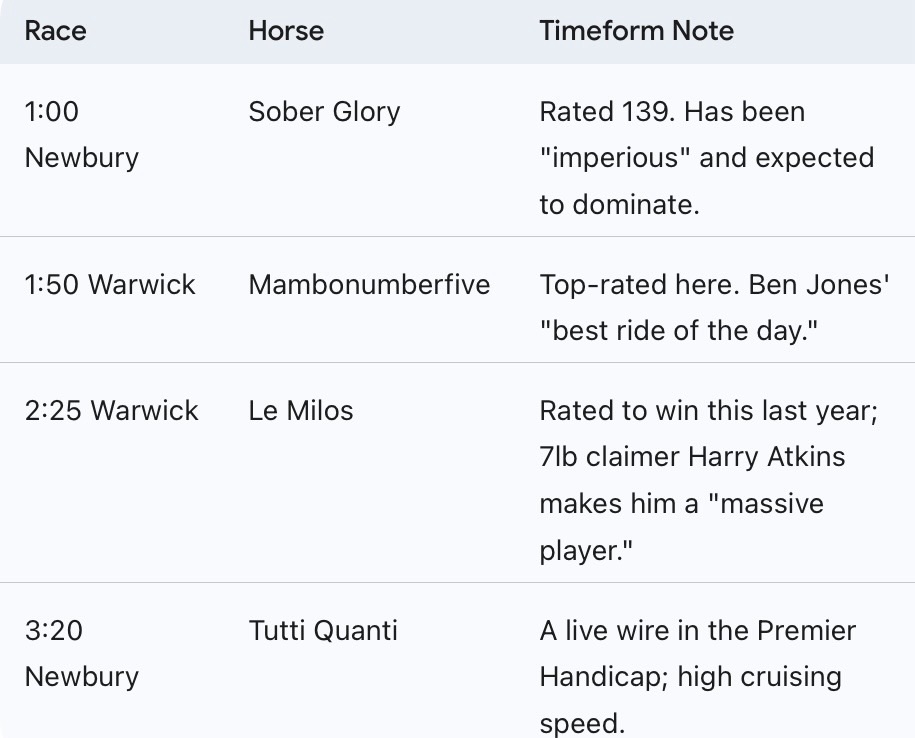Screen dimensions: 915x738
Task: Click the "Rated 139" text
Action: tap(606, 111)
